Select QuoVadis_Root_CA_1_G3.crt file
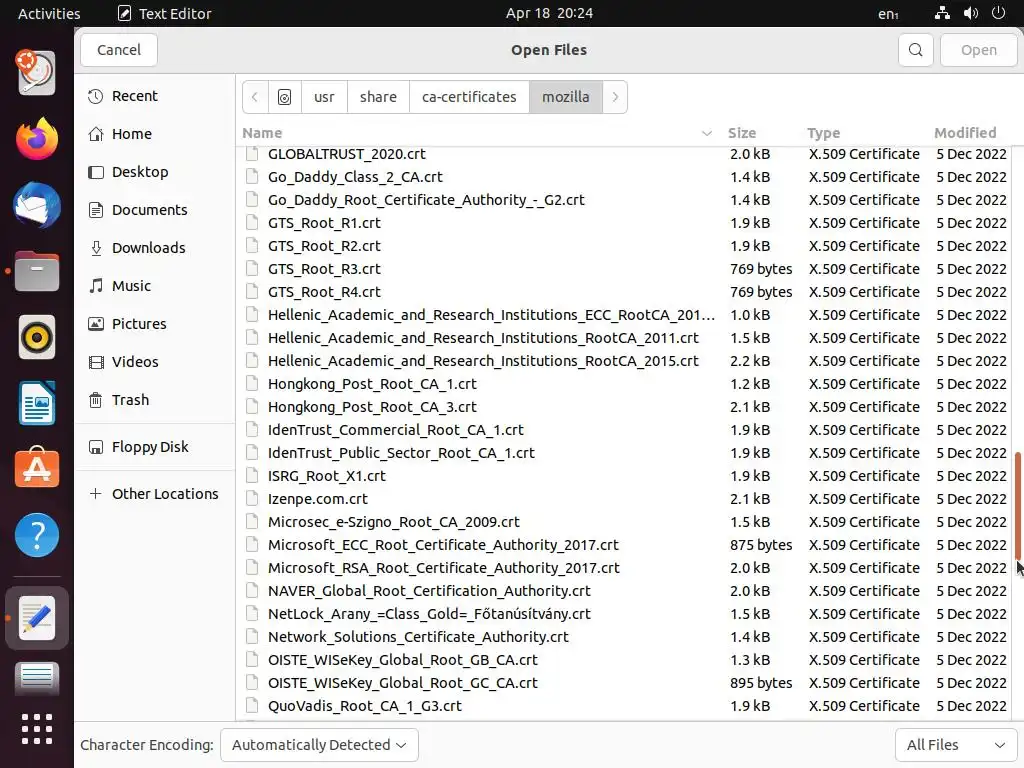 (x=626, y=706)
